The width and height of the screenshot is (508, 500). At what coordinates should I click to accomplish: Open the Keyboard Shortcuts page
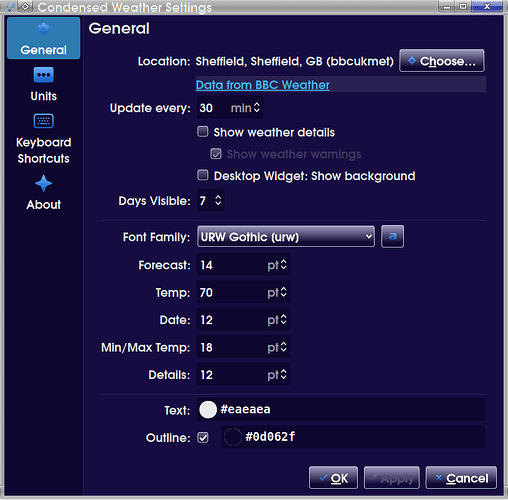click(43, 139)
